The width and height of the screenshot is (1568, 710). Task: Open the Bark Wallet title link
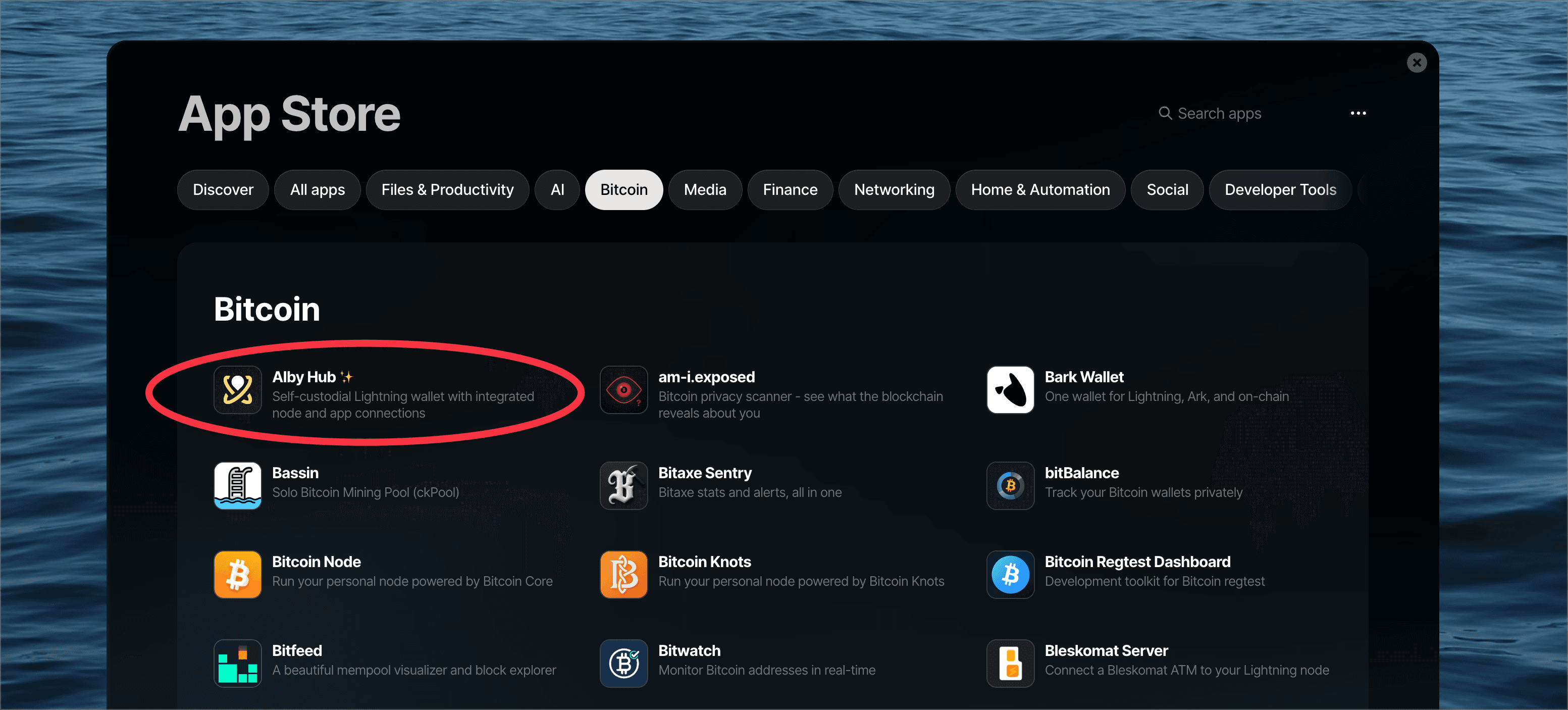pos(1084,377)
